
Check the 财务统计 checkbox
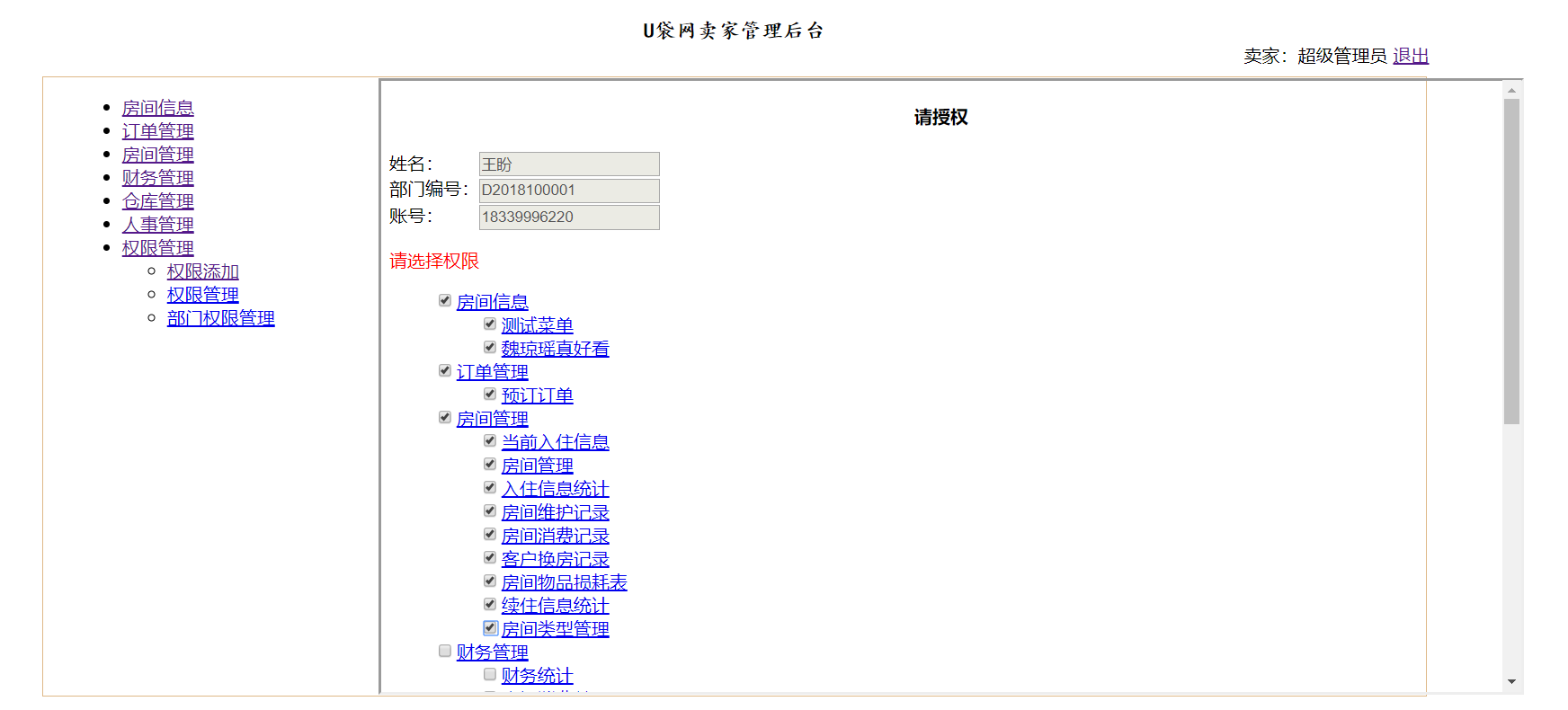pos(489,674)
